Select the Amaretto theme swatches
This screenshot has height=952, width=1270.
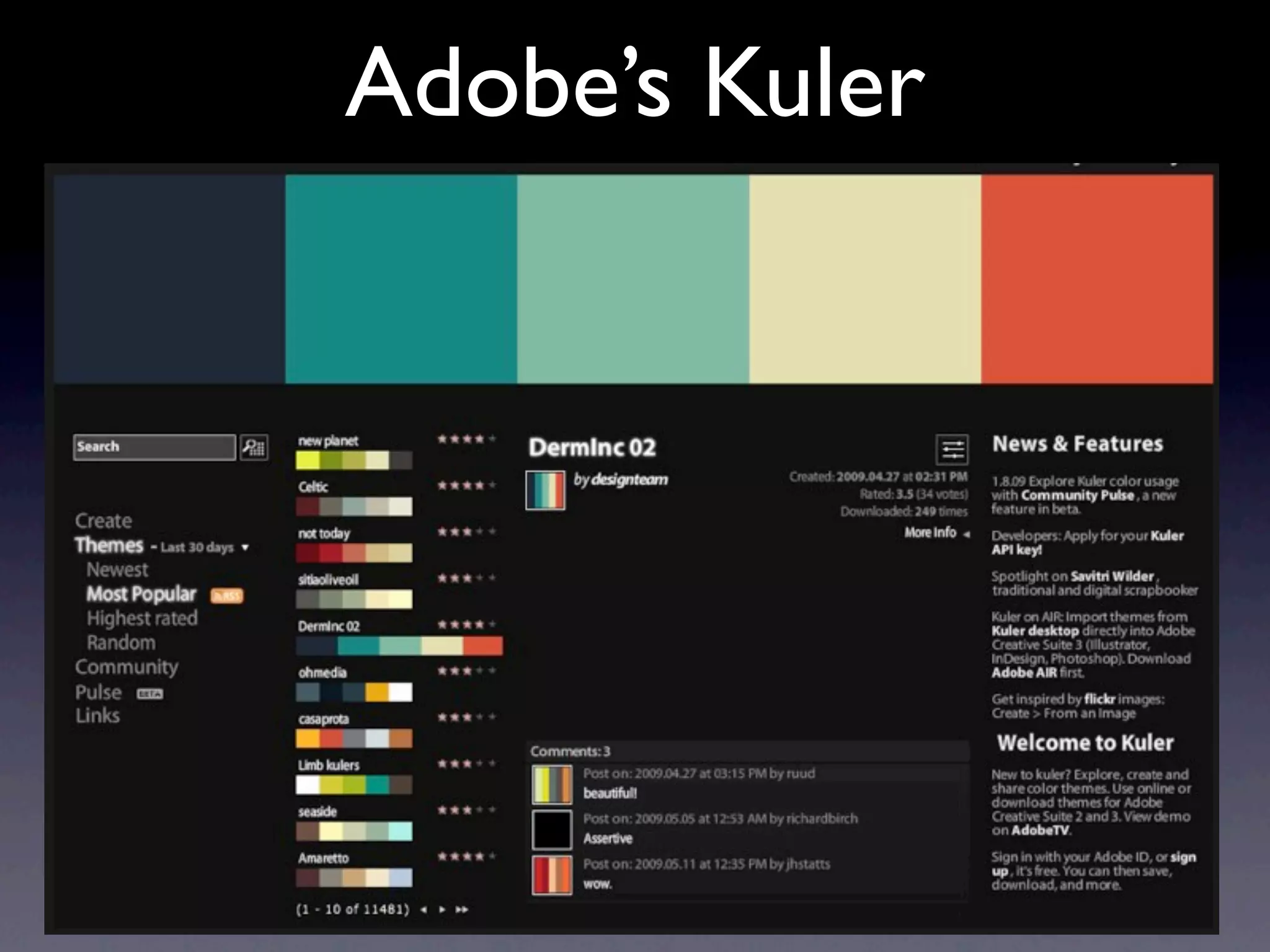pos(354,878)
